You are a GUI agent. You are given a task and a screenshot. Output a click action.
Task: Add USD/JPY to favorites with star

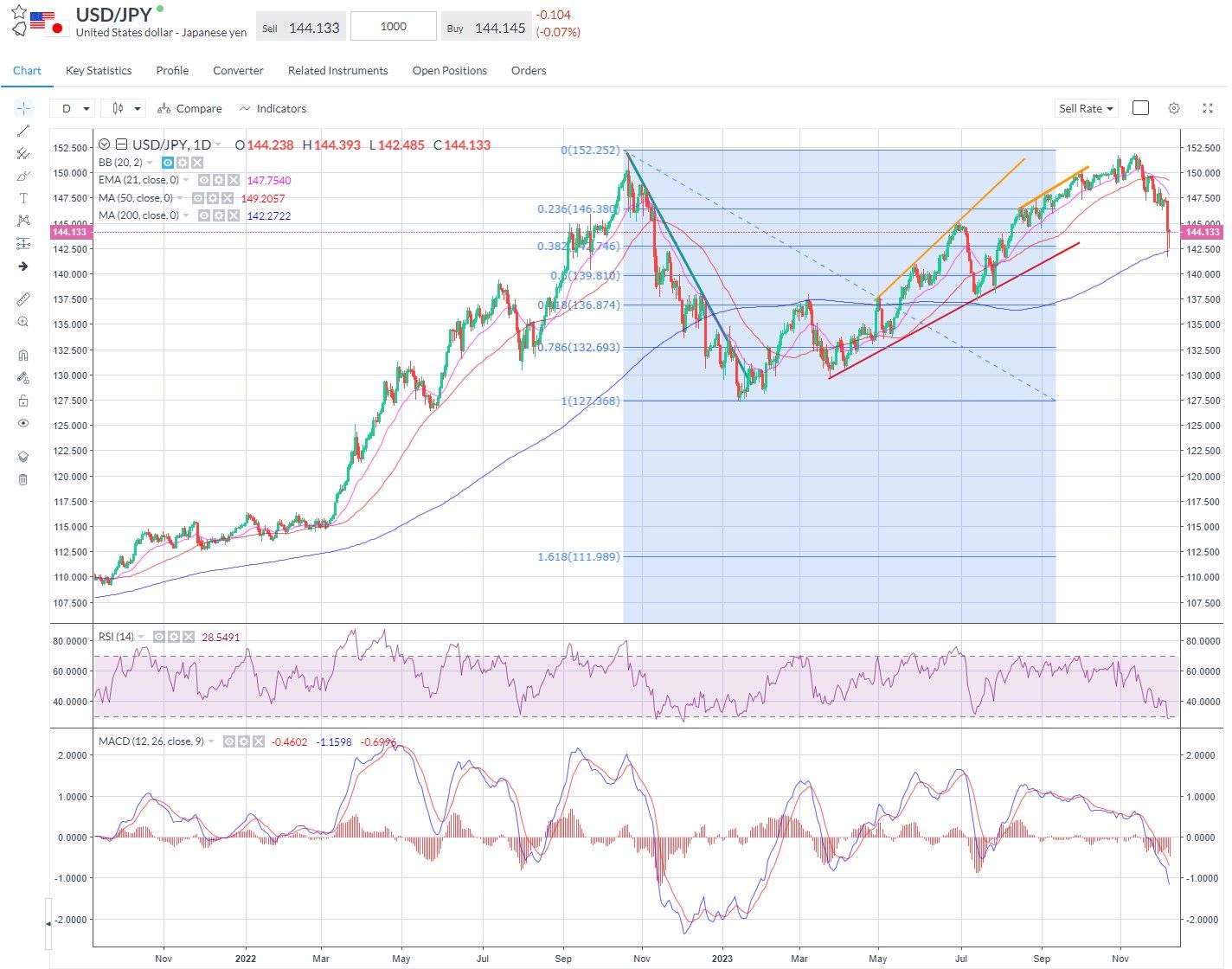19,12
